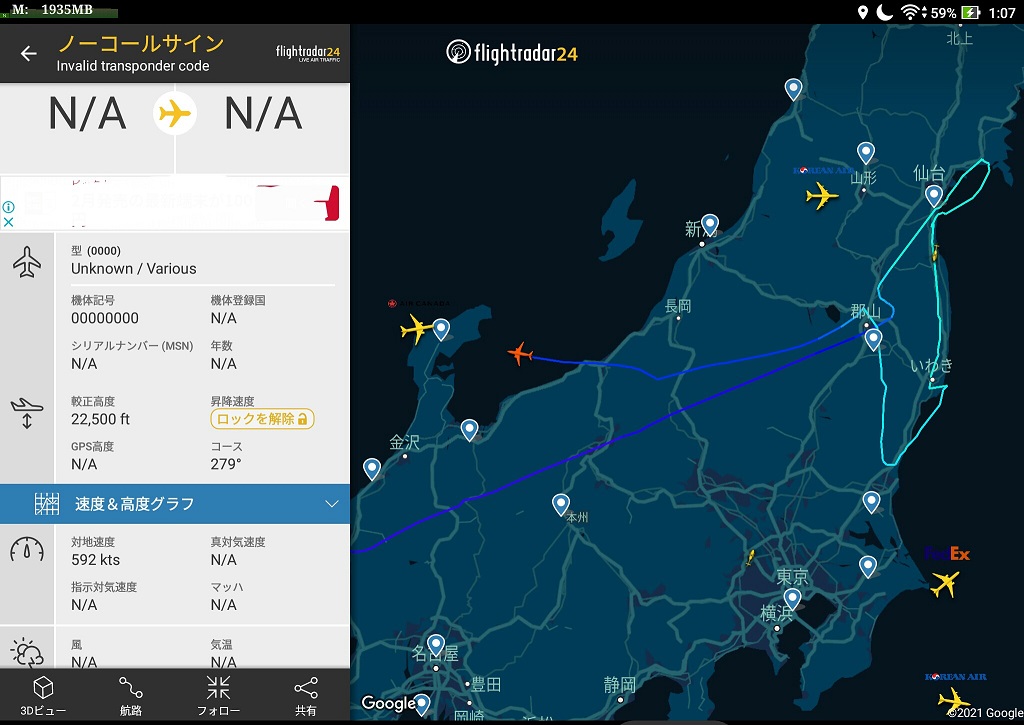Click the advertisement banner
Screen dimensions: 1024x725
(x=175, y=203)
